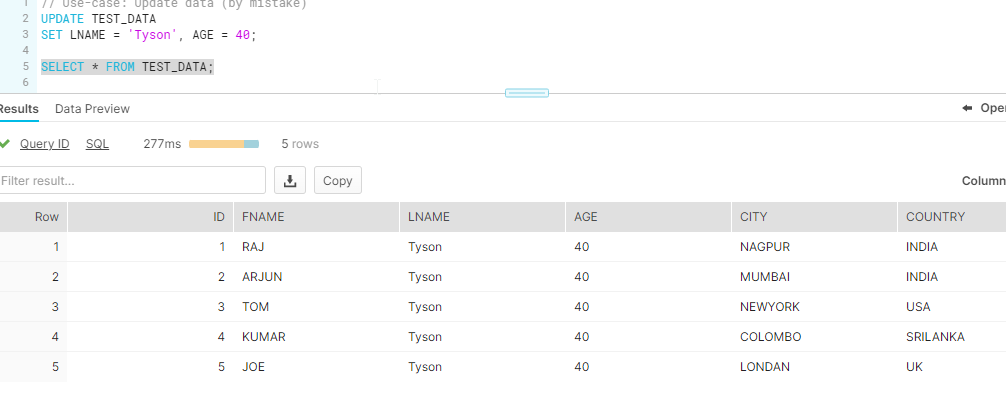Click the 'Tyson' string literal in editor
The width and height of the screenshot is (1006, 412).
(152, 35)
